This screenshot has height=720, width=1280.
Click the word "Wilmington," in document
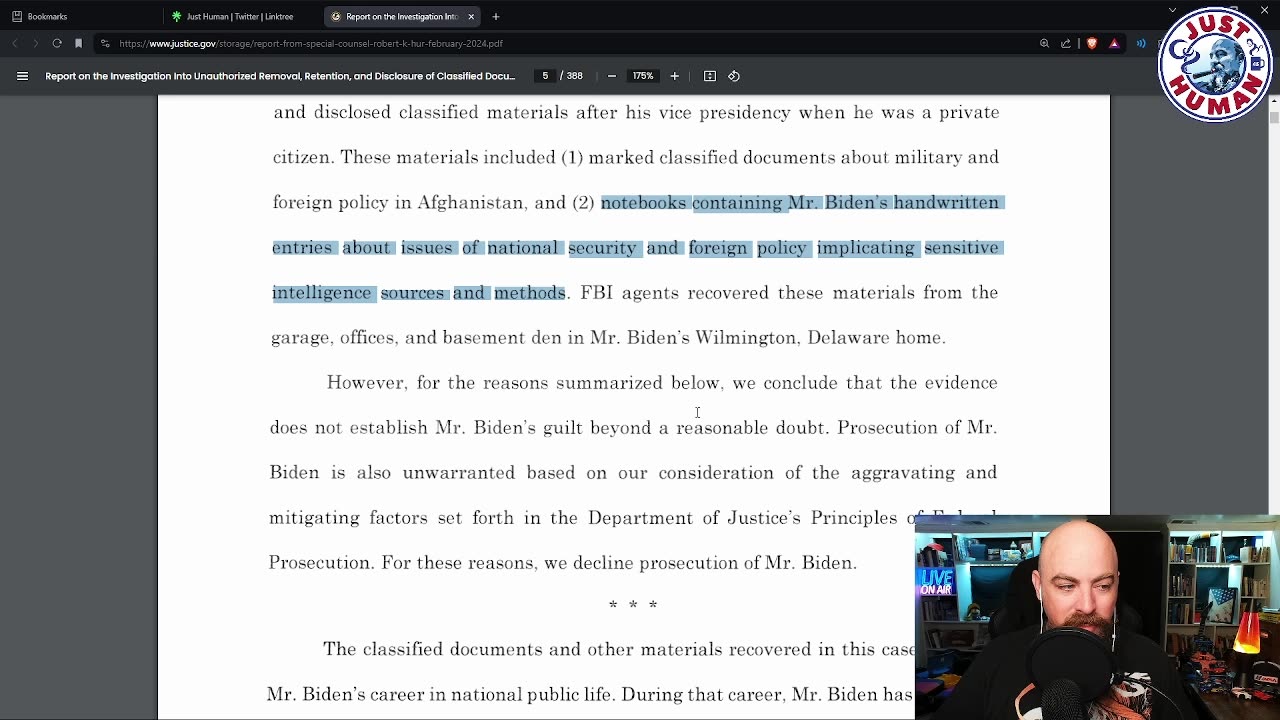click(x=747, y=338)
